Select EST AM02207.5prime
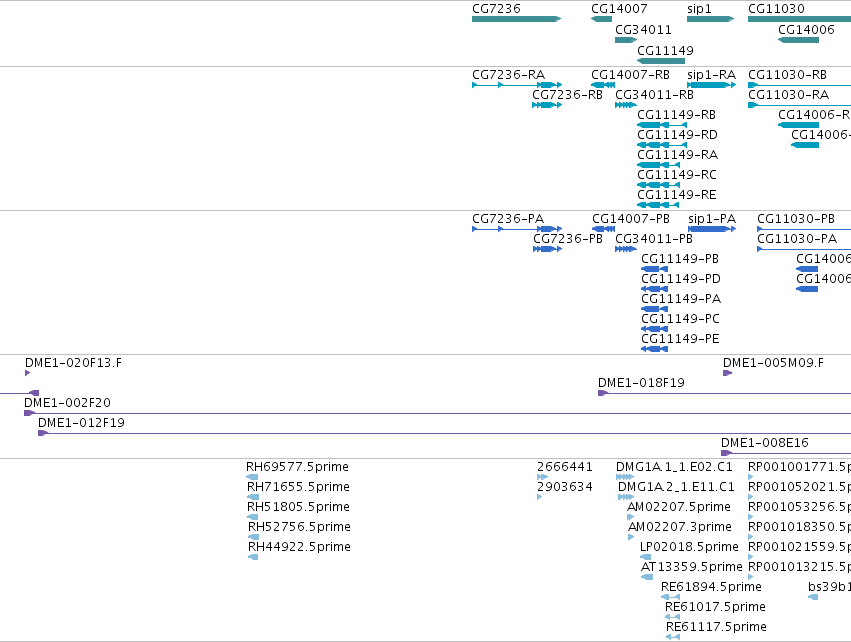The image size is (851, 642). click(x=631, y=517)
